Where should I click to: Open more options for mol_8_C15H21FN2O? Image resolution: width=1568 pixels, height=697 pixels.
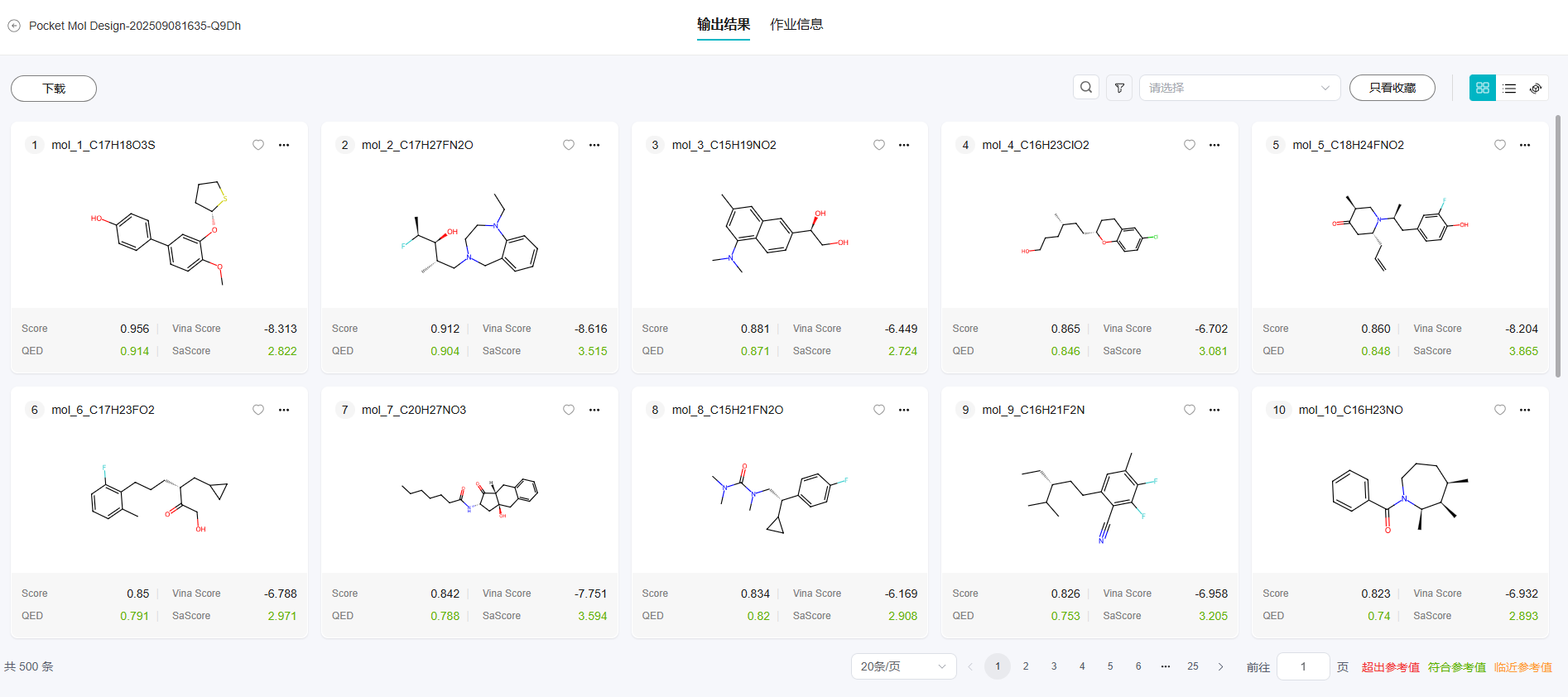pyautogui.click(x=904, y=410)
